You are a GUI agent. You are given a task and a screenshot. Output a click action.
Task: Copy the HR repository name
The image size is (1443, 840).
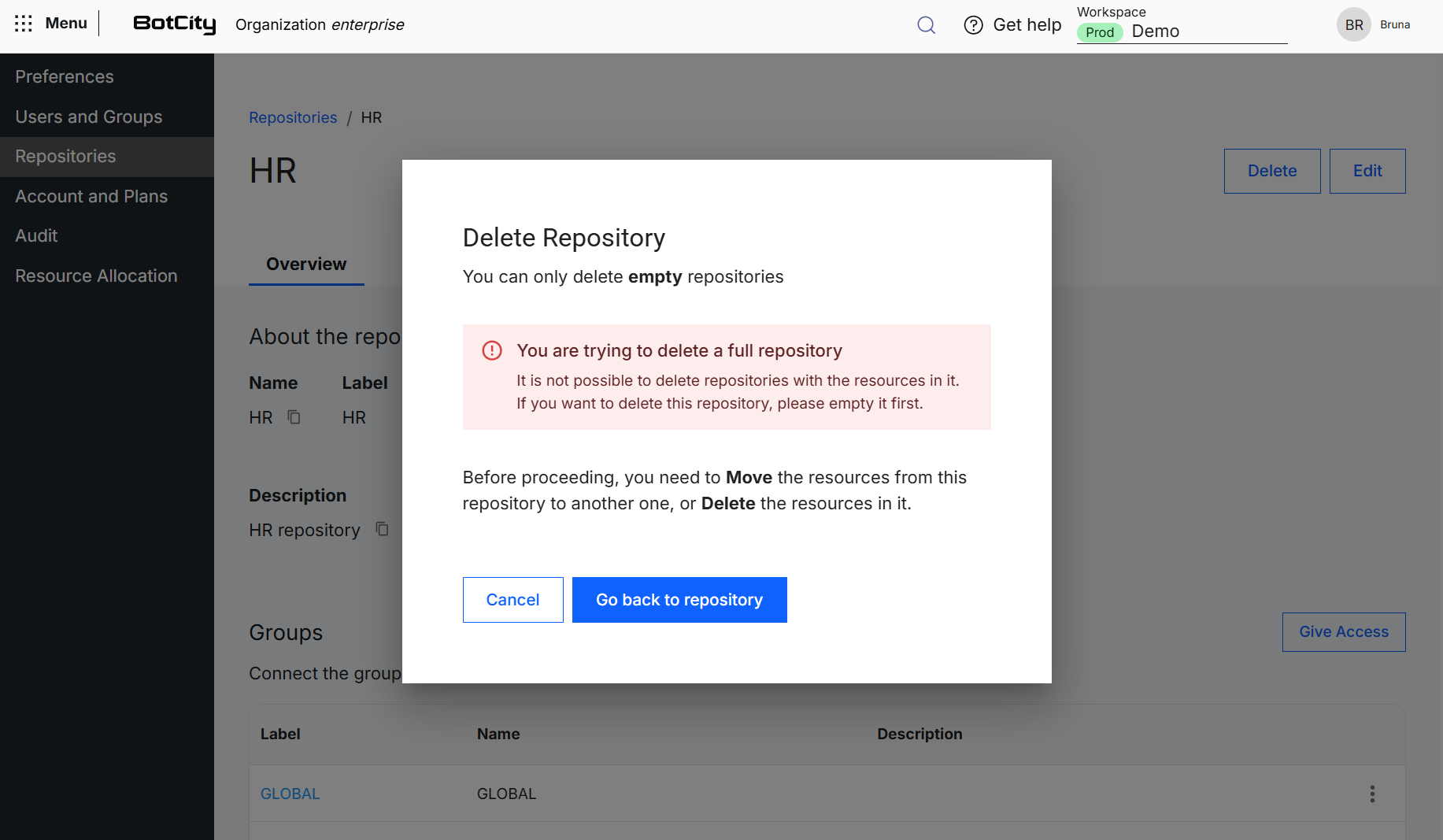(x=294, y=417)
